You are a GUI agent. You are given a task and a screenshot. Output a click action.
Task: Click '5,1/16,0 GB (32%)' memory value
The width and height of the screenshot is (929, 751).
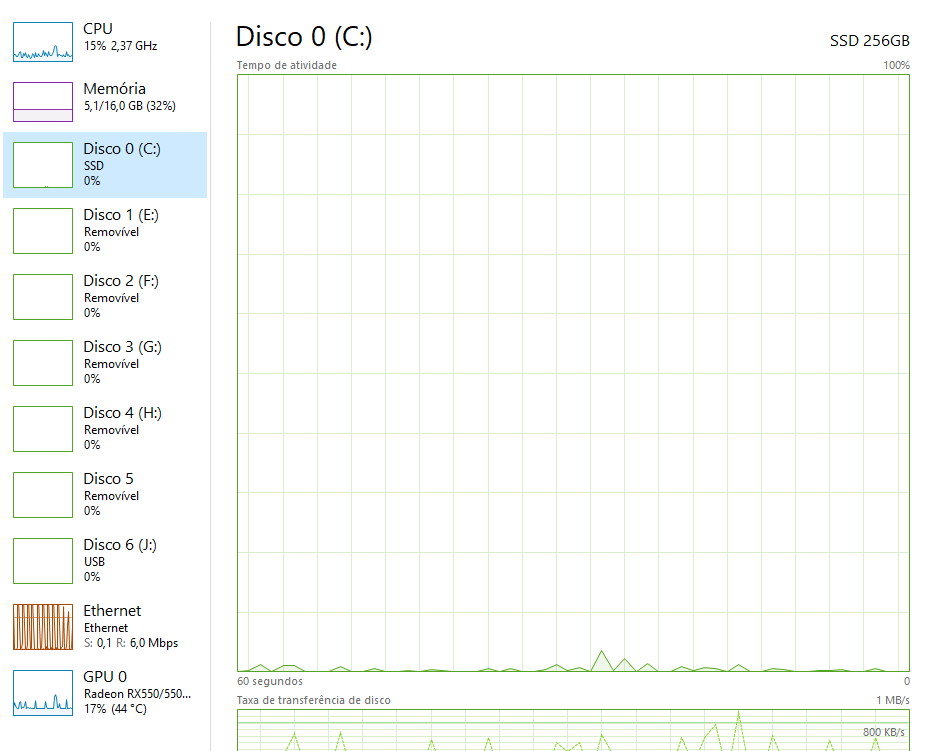(130, 106)
